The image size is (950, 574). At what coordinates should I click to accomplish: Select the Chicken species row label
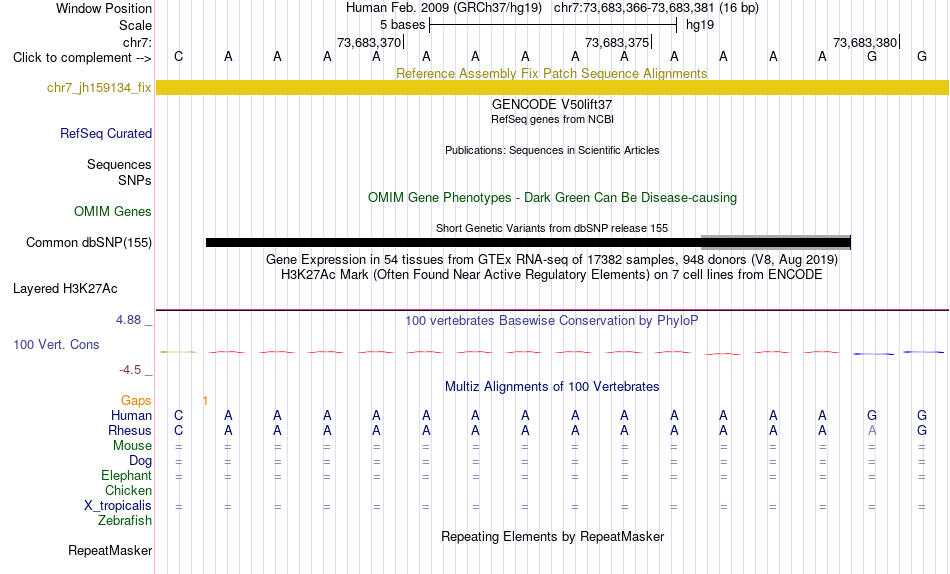(x=128, y=490)
